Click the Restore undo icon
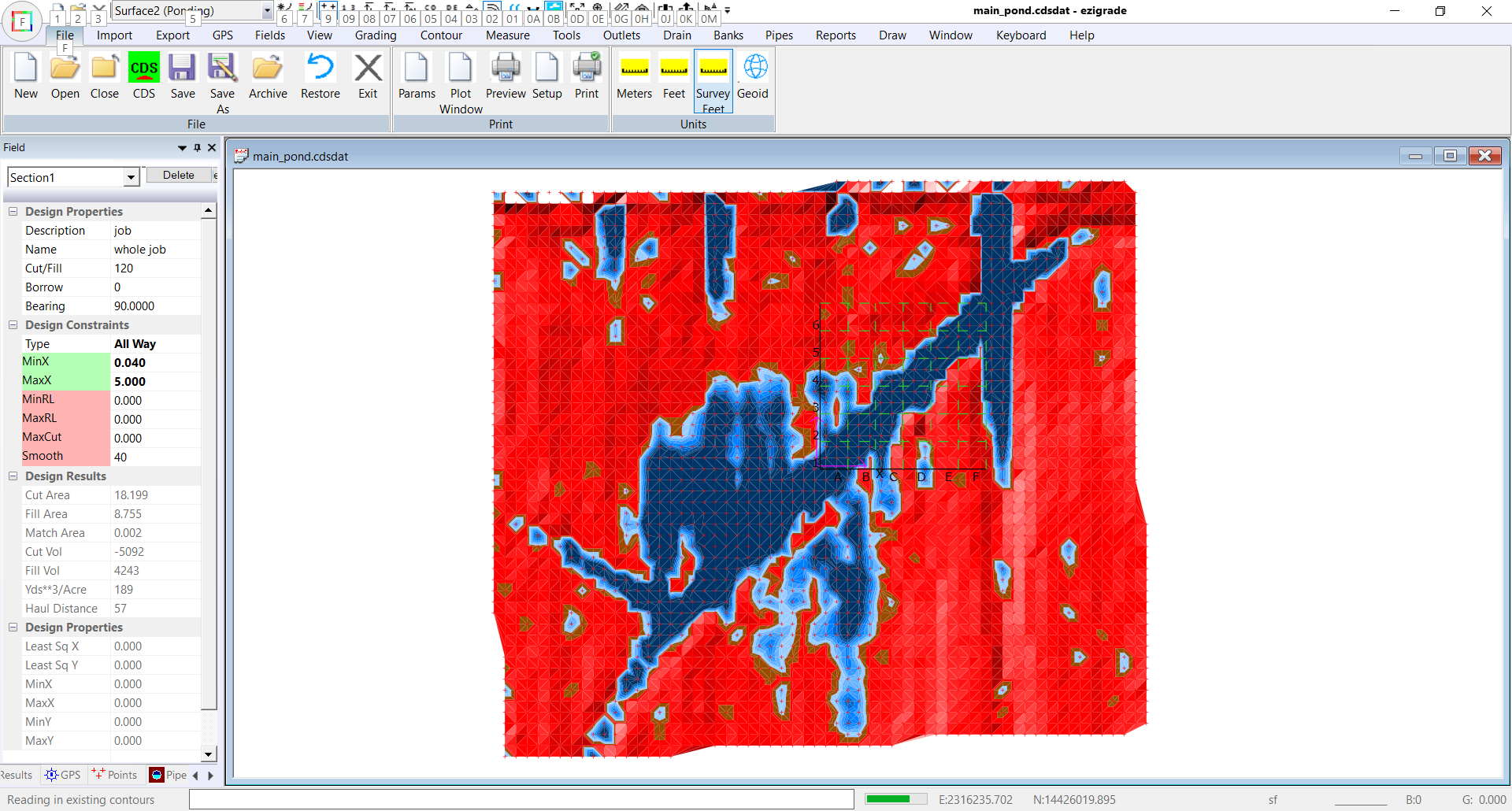This screenshot has height=811, width=1512. click(321, 69)
